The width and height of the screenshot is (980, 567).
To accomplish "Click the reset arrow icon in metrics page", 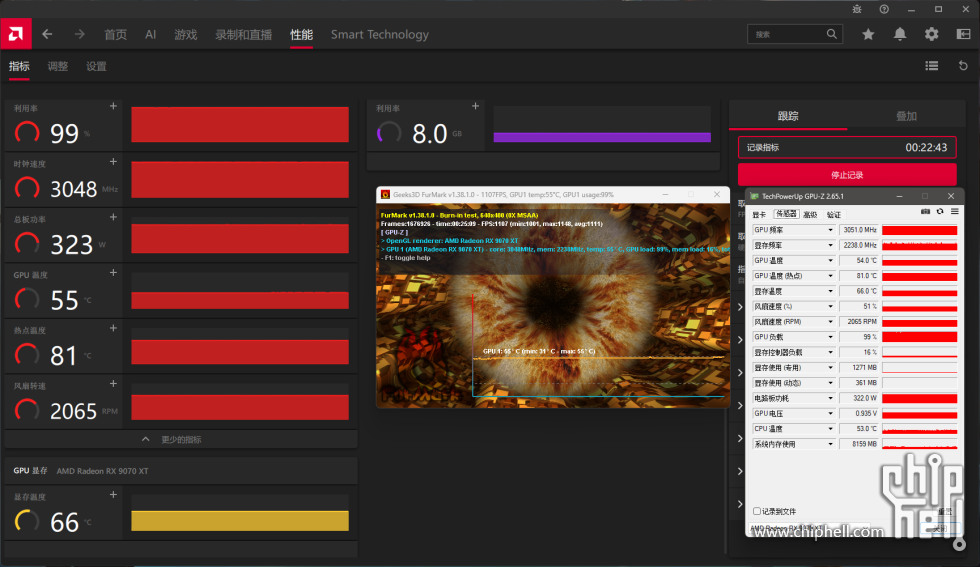I will (963, 66).
